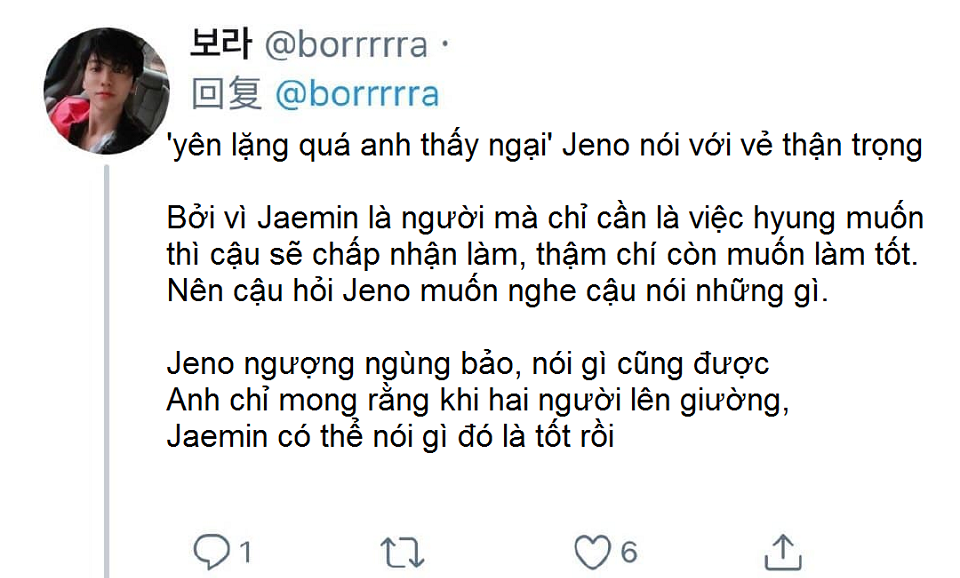
Task: Select the final line Jaemin có thể nói
Action: [391, 437]
